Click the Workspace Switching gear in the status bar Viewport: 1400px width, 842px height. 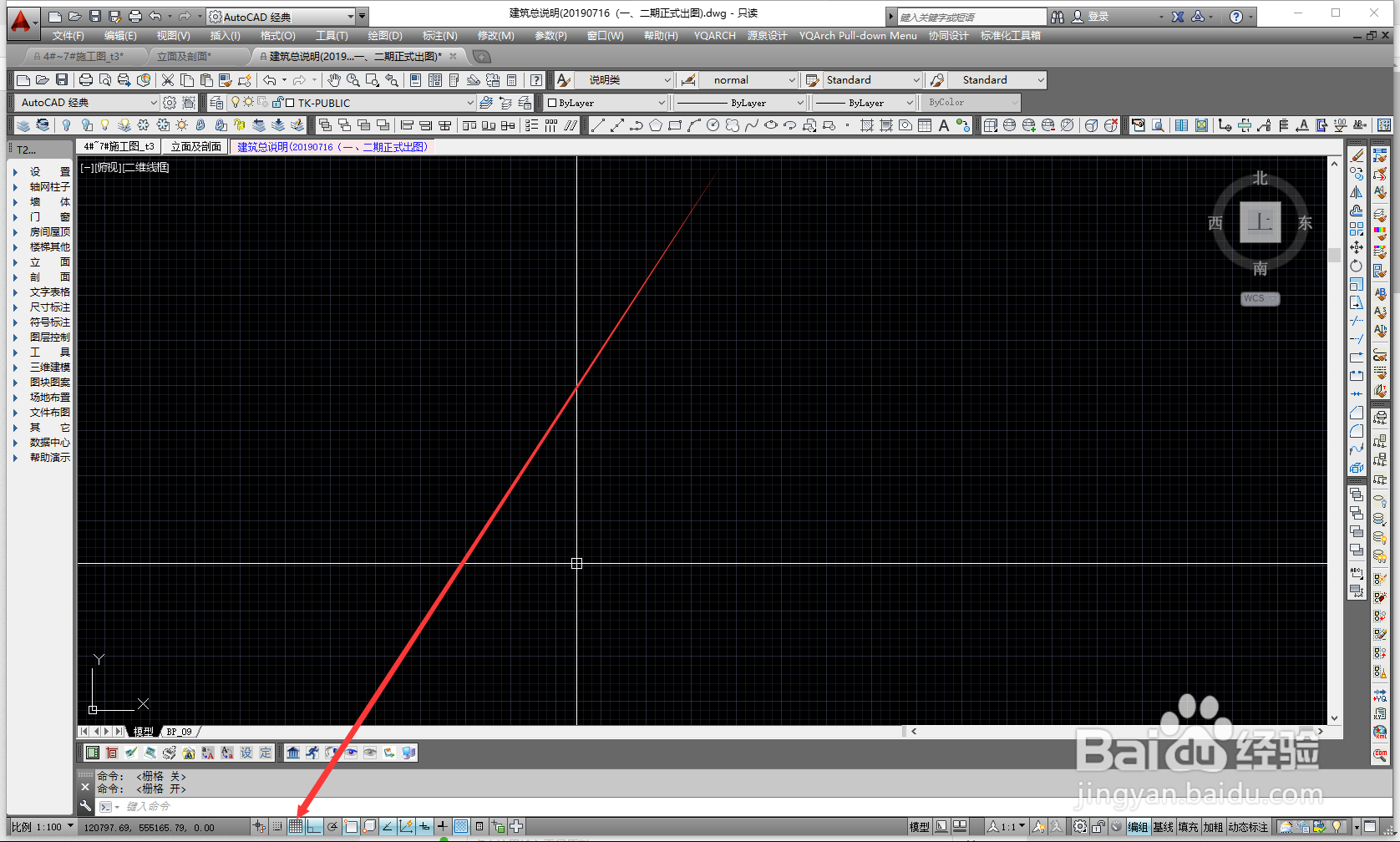click(1080, 827)
